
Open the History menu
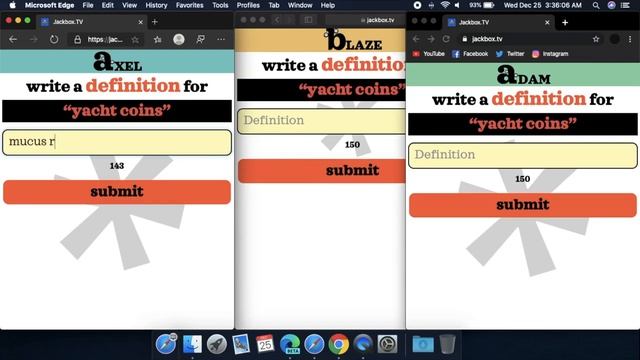156,5
